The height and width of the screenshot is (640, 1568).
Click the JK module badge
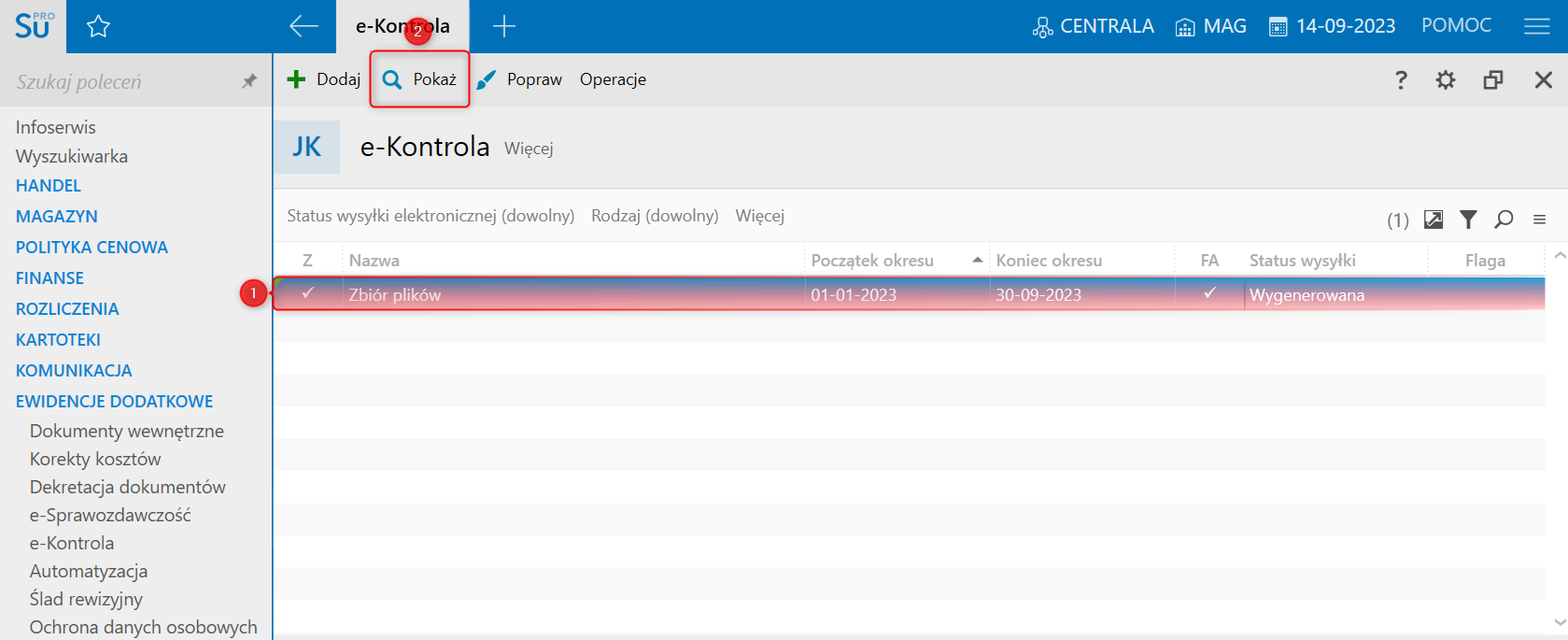(x=306, y=147)
